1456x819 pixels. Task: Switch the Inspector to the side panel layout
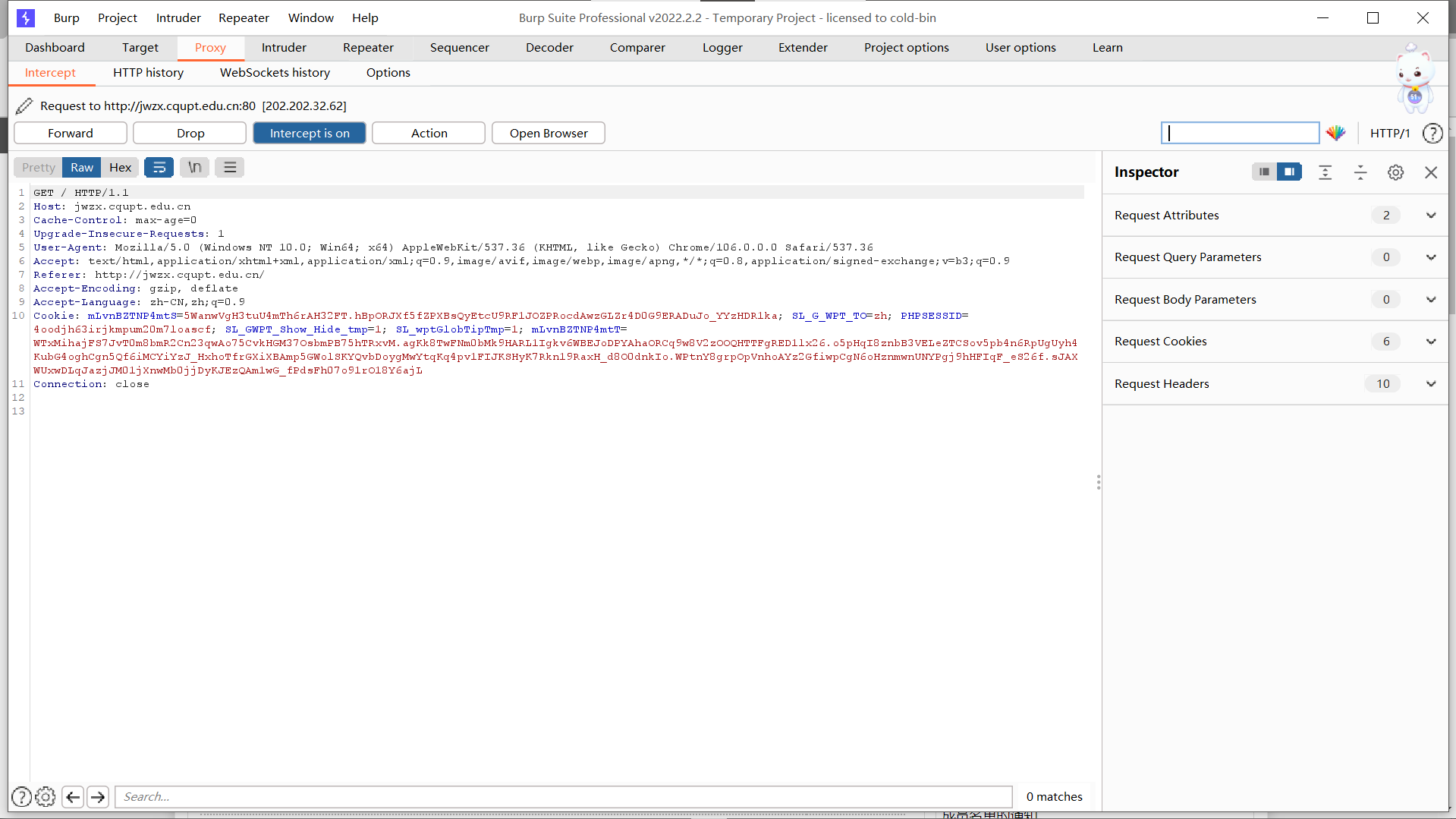(x=1289, y=172)
